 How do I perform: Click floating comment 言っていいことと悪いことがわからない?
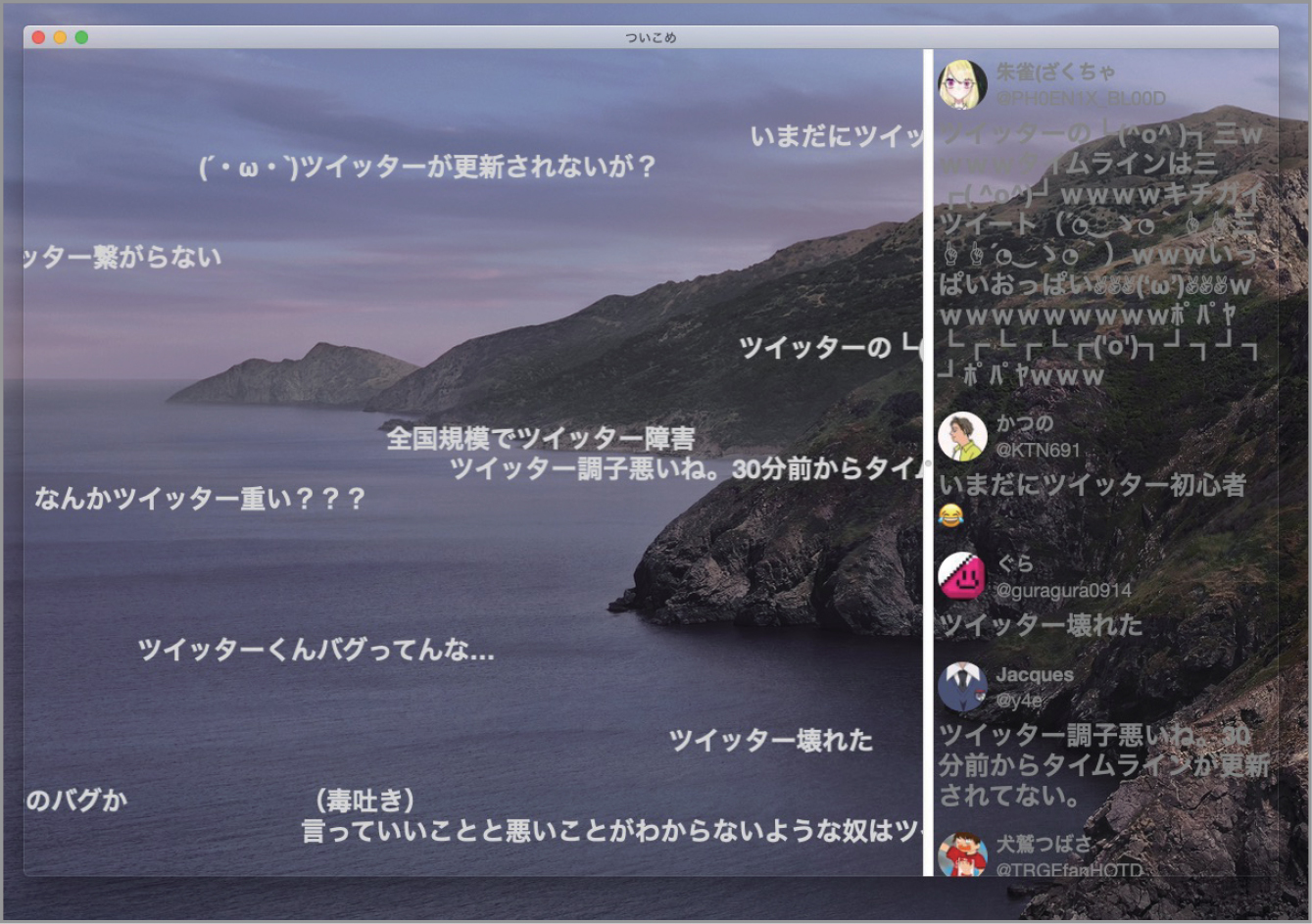click(611, 832)
